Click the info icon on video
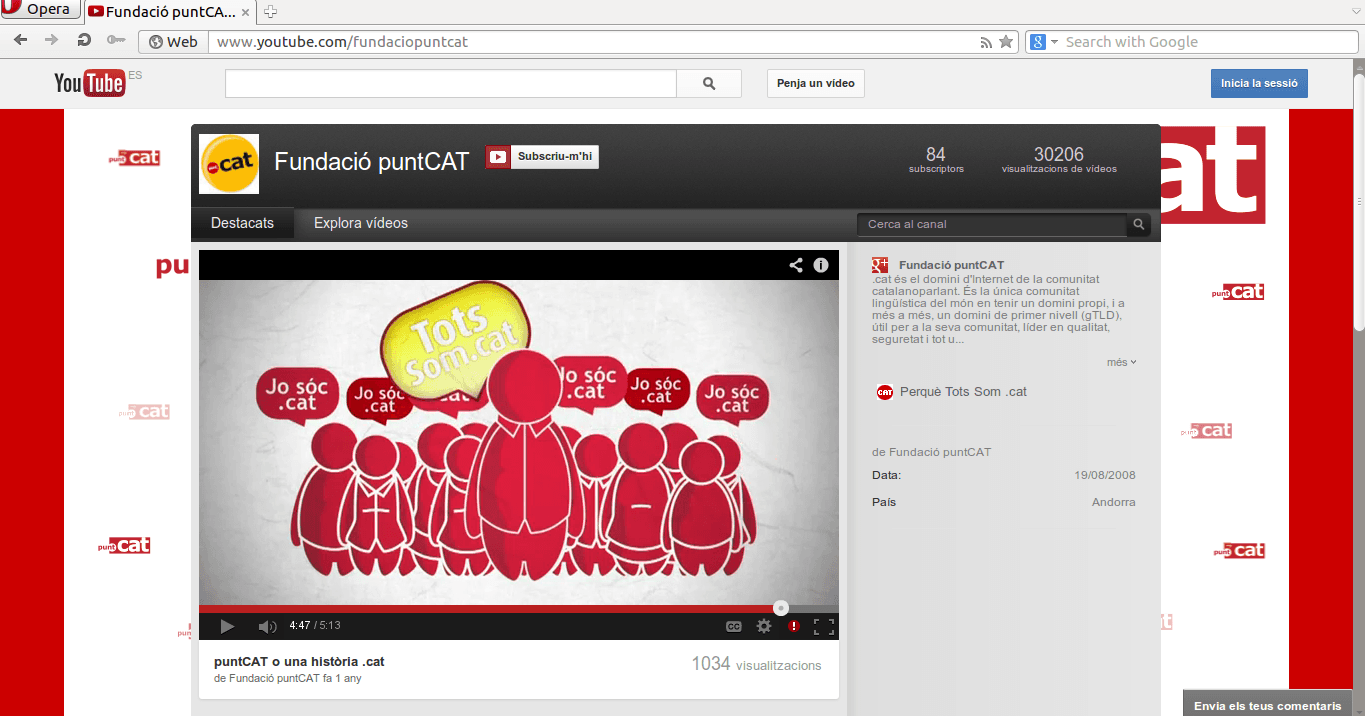 [x=821, y=265]
